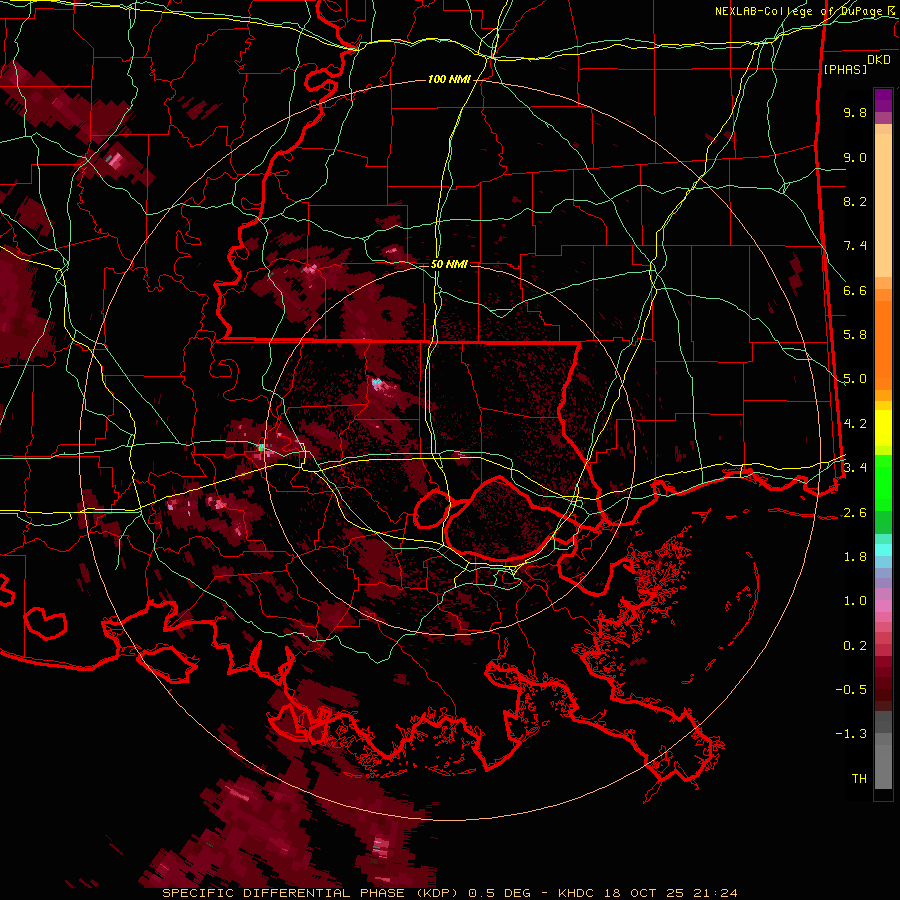The height and width of the screenshot is (900, 900).
Task: Pick the pink band near 1.0
Action: [x=883, y=606]
